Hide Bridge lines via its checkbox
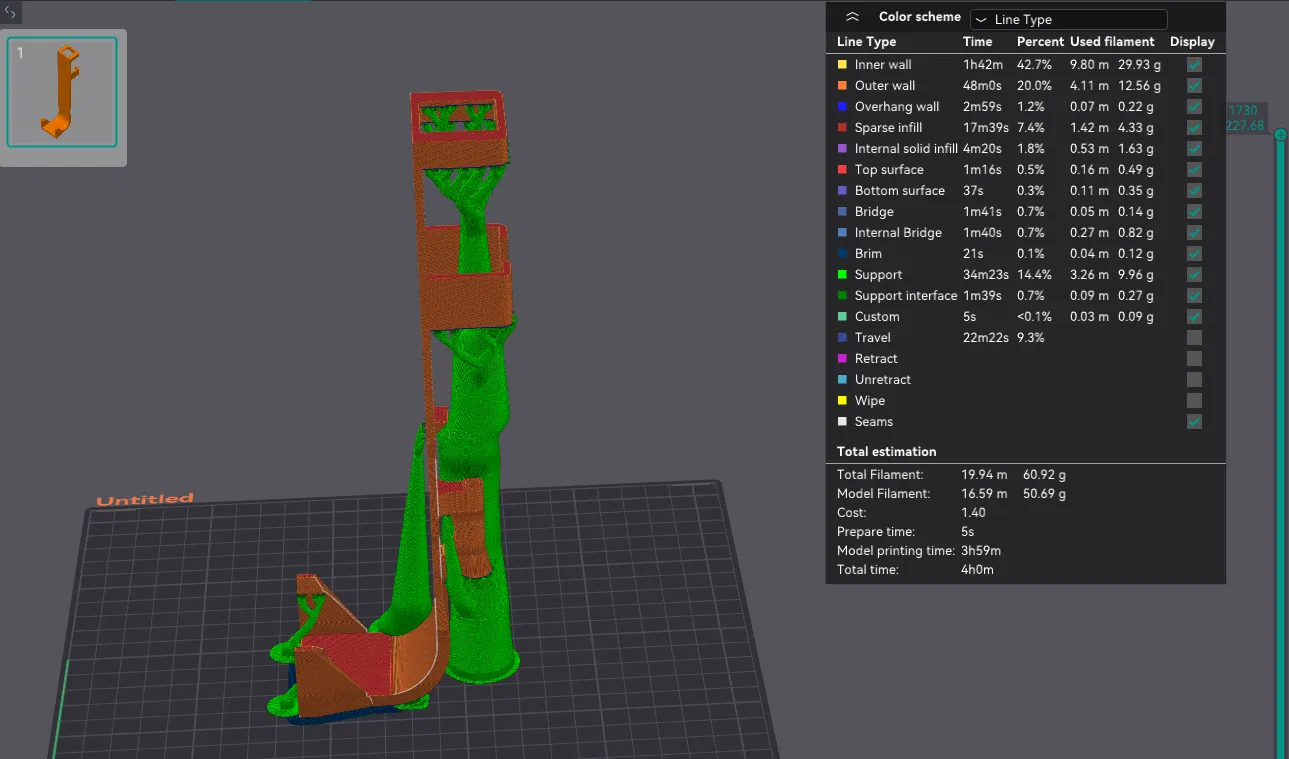Image resolution: width=1289 pixels, height=759 pixels. coord(1194,212)
